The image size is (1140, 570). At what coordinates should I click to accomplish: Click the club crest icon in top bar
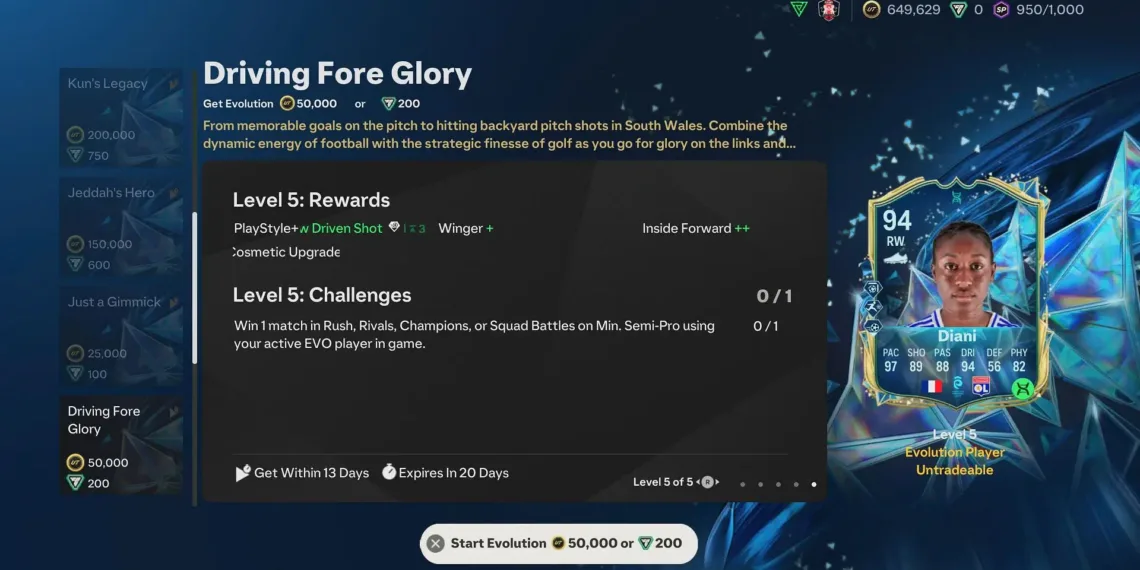[829, 10]
